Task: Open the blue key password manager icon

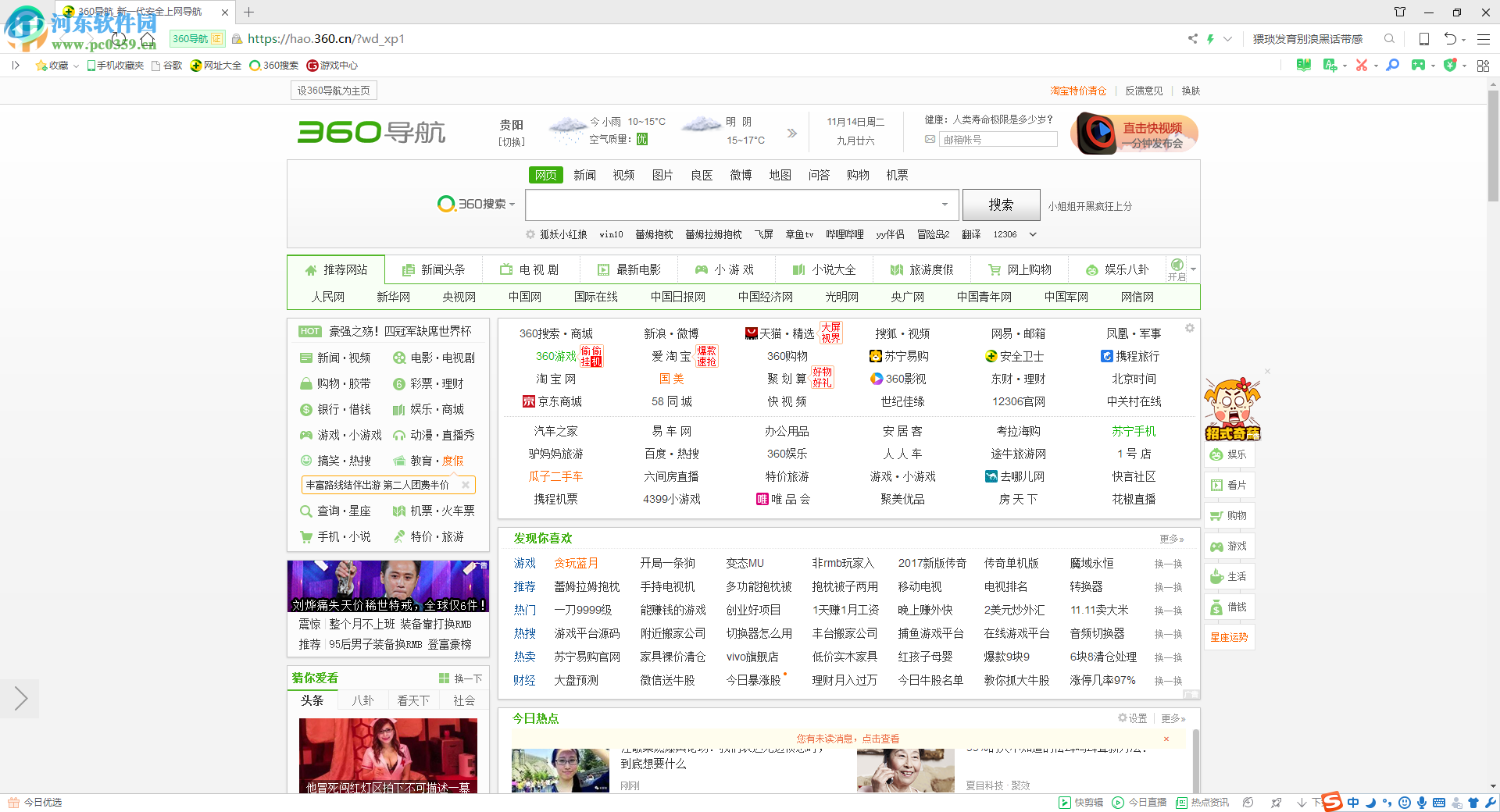Action: click(1392, 66)
